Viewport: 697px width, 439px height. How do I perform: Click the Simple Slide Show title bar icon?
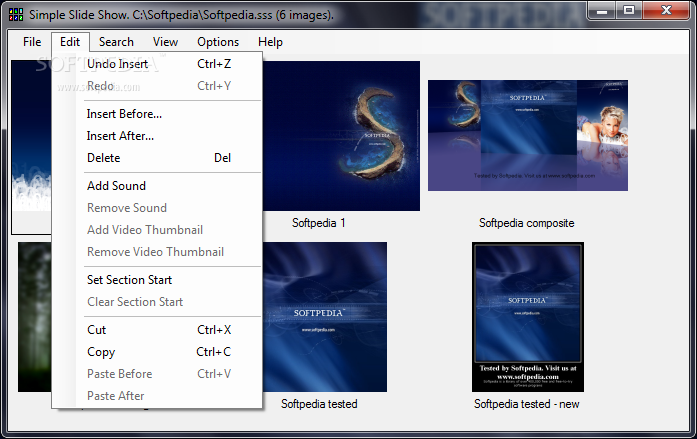(x=16, y=15)
